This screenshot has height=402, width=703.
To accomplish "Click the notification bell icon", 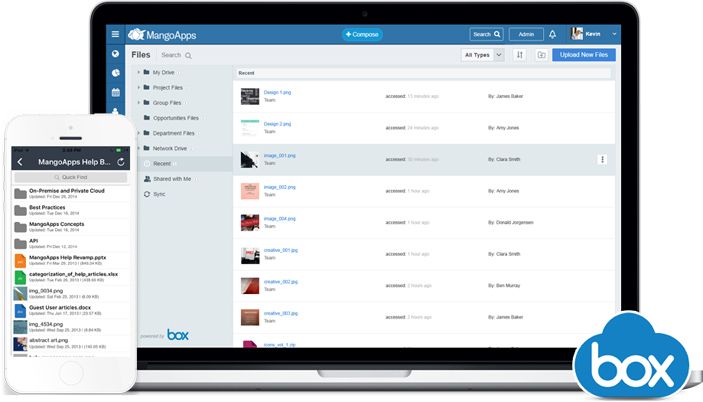I will [552, 34].
